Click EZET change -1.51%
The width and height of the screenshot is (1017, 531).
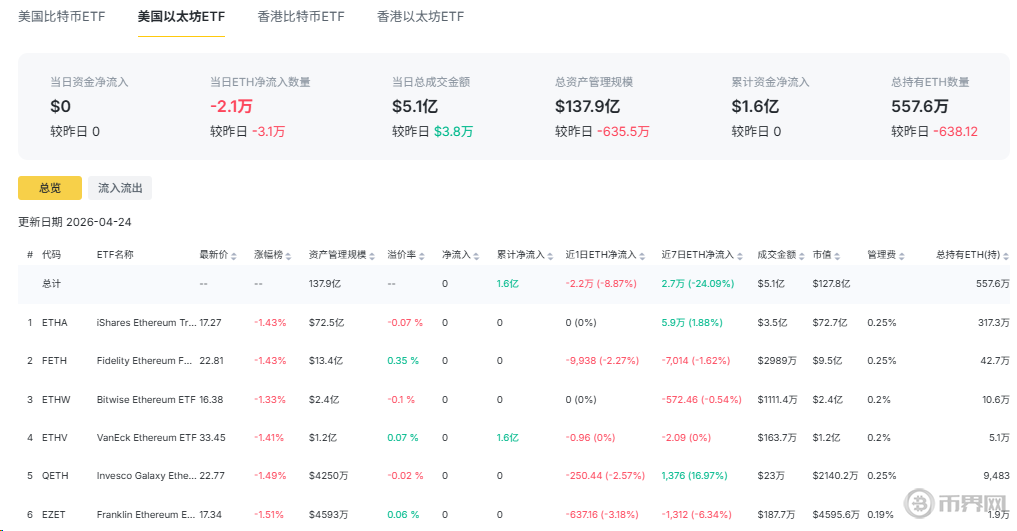(x=269, y=514)
